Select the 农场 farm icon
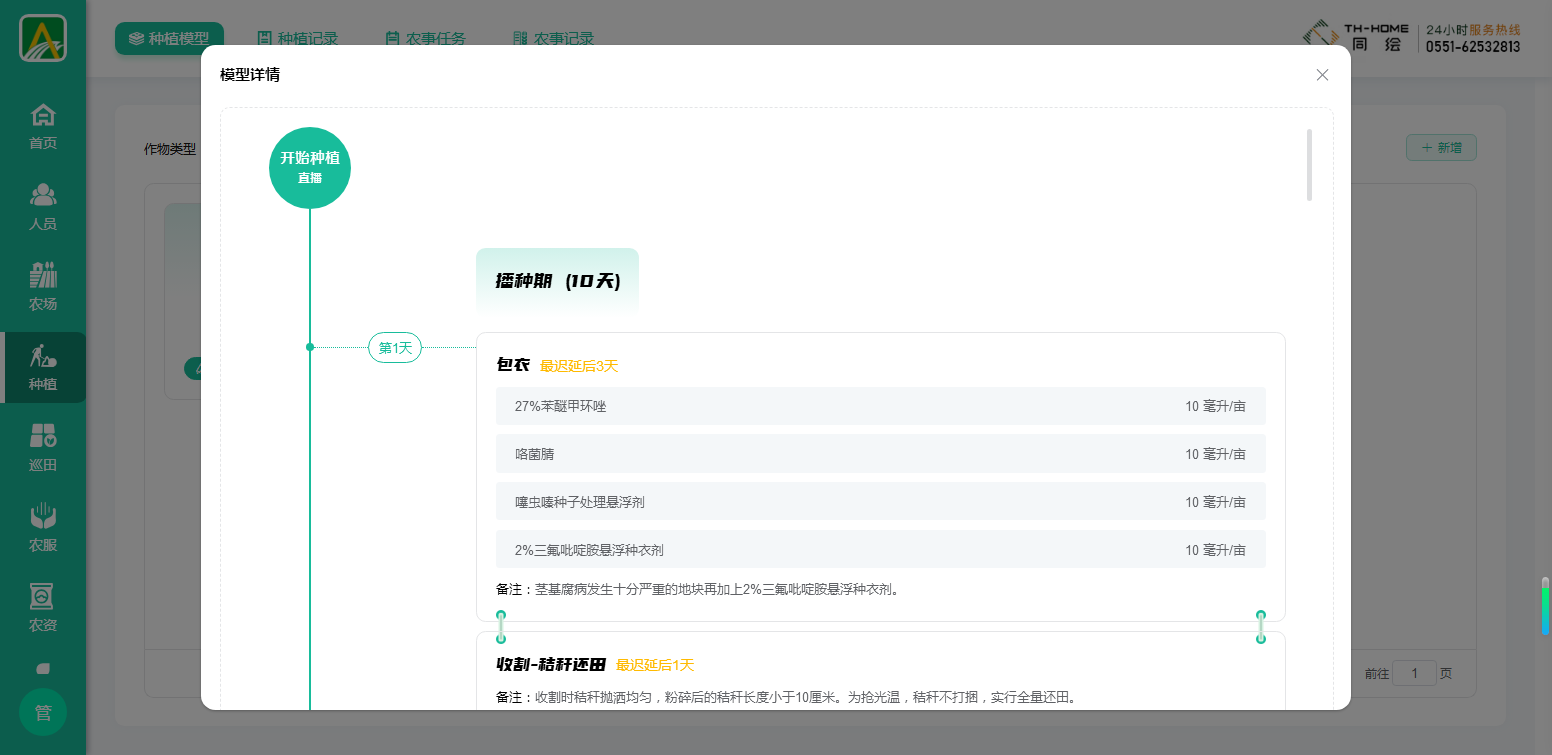1552x755 pixels. pyautogui.click(x=43, y=276)
